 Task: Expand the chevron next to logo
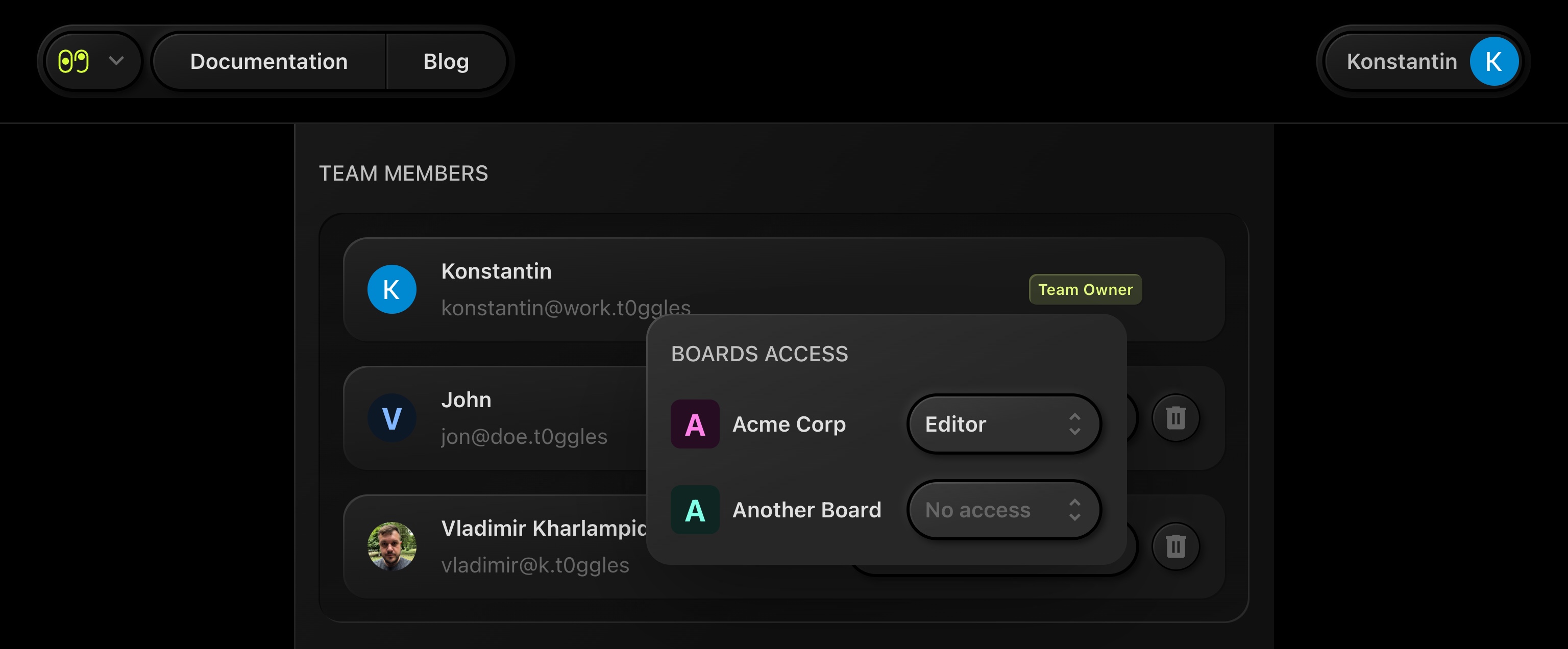(x=116, y=61)
